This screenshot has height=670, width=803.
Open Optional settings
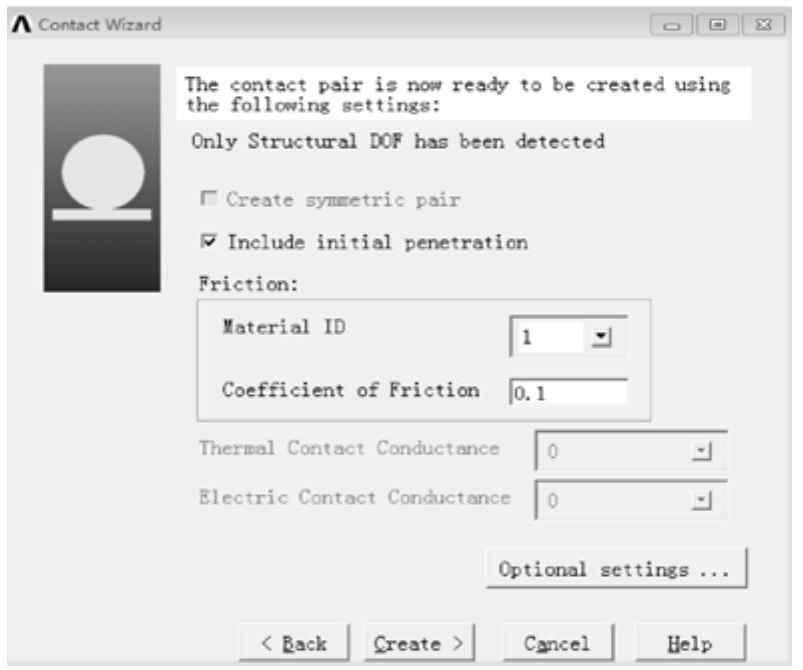(x=616, y=570)
